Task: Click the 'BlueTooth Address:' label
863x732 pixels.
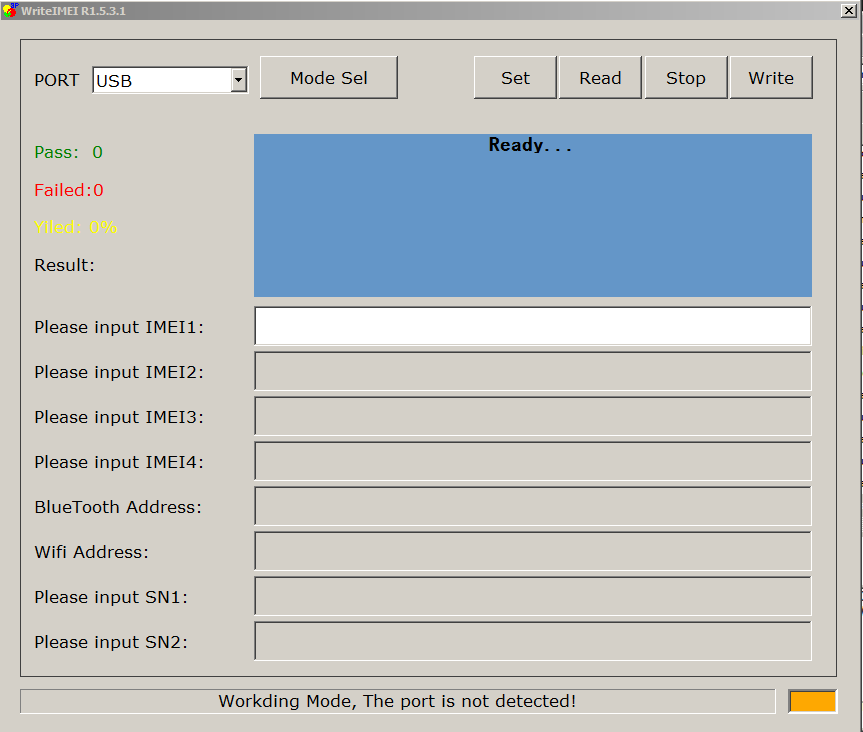Action: (x=118, y=507)
